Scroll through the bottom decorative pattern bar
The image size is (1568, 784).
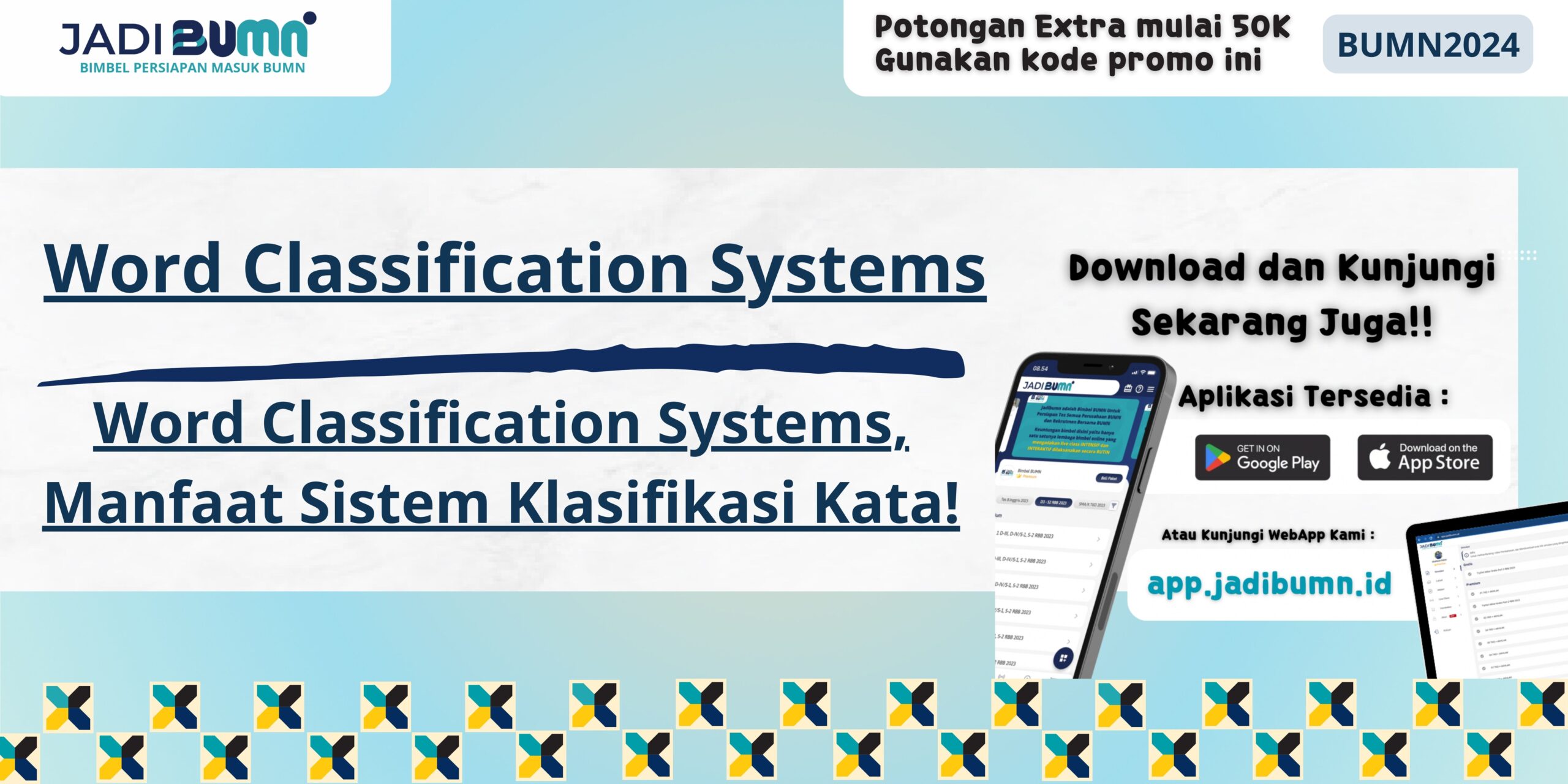[x=784, y=732]
